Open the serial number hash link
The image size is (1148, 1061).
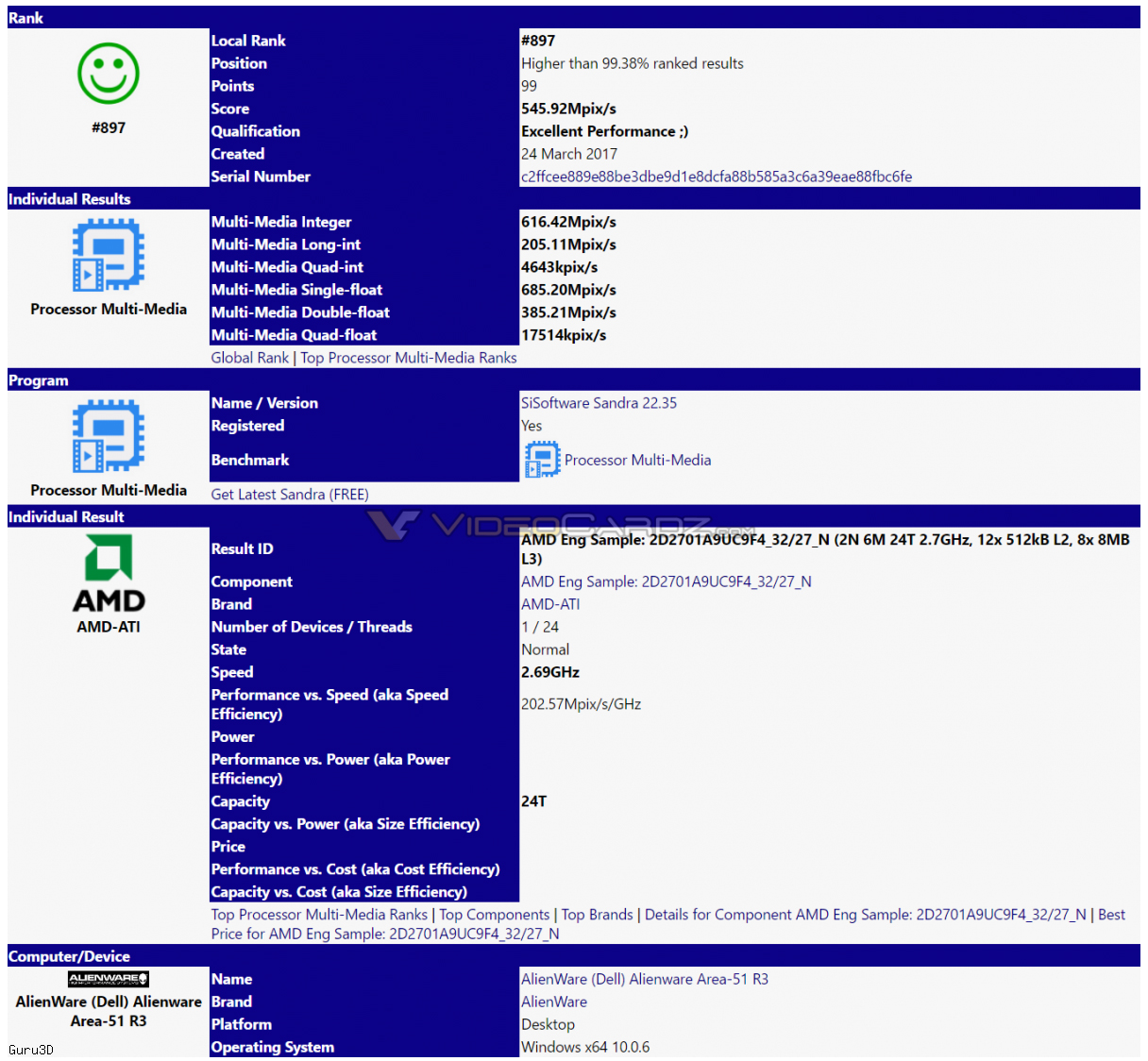point(717,177)
